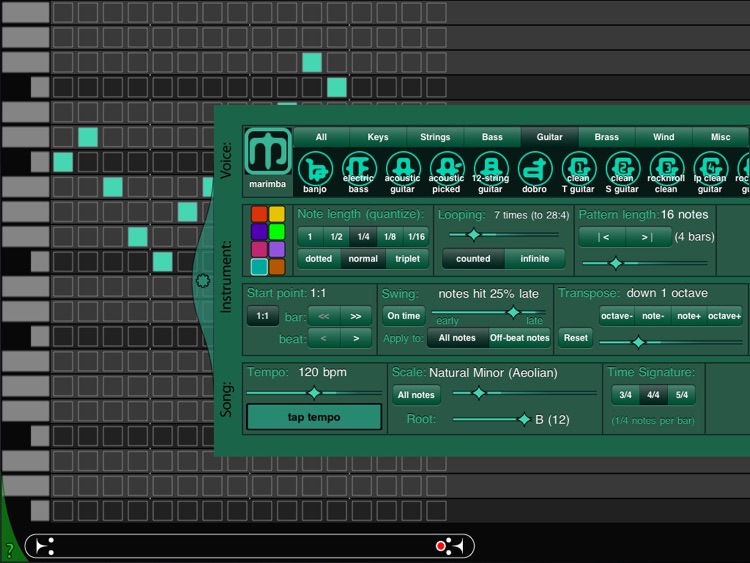Show All voices tab
Image resolution: width=750 pixels, height=563 pixels.
point(321,137)
